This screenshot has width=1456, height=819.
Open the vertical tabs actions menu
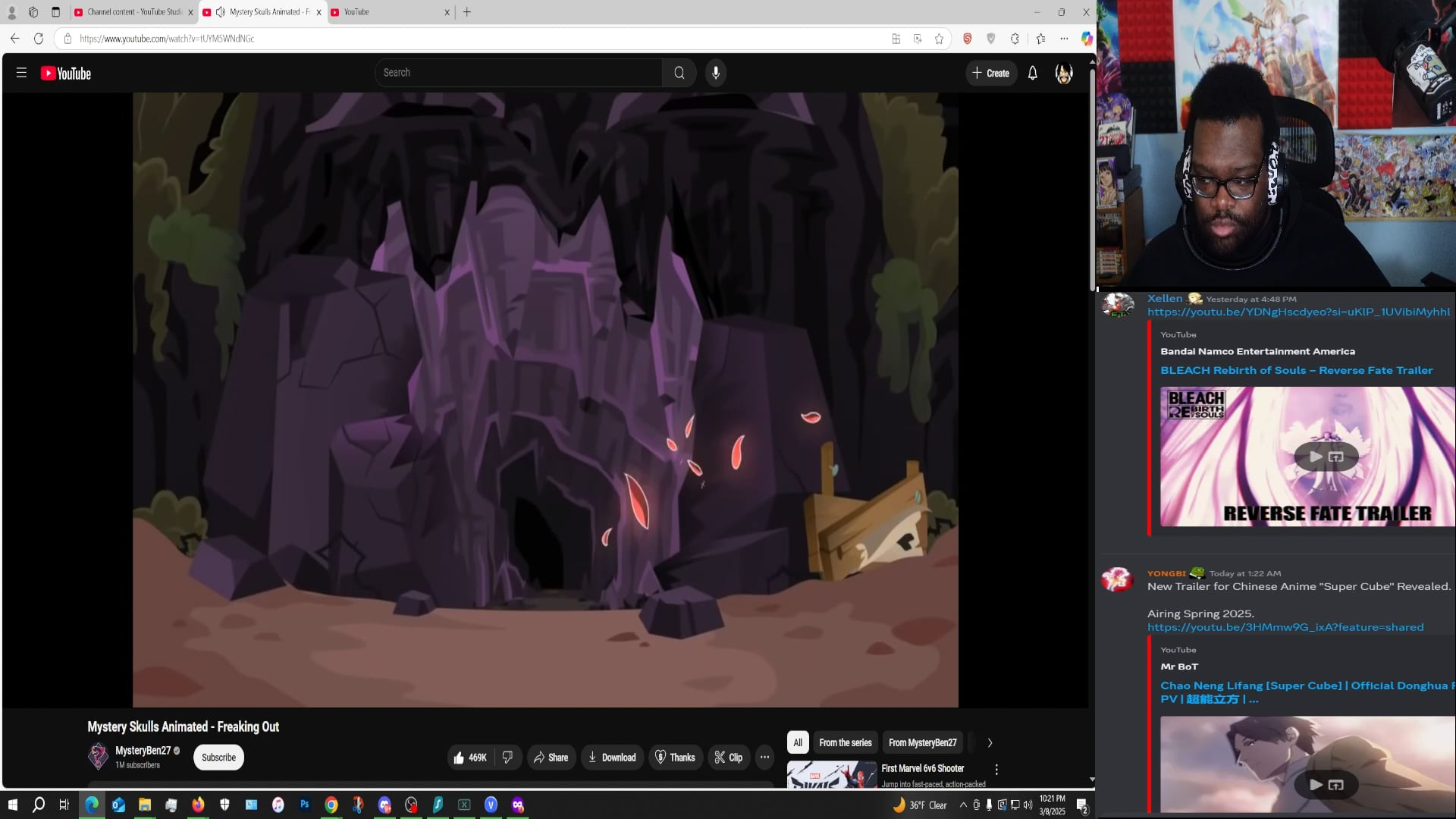tap(55, 12)
